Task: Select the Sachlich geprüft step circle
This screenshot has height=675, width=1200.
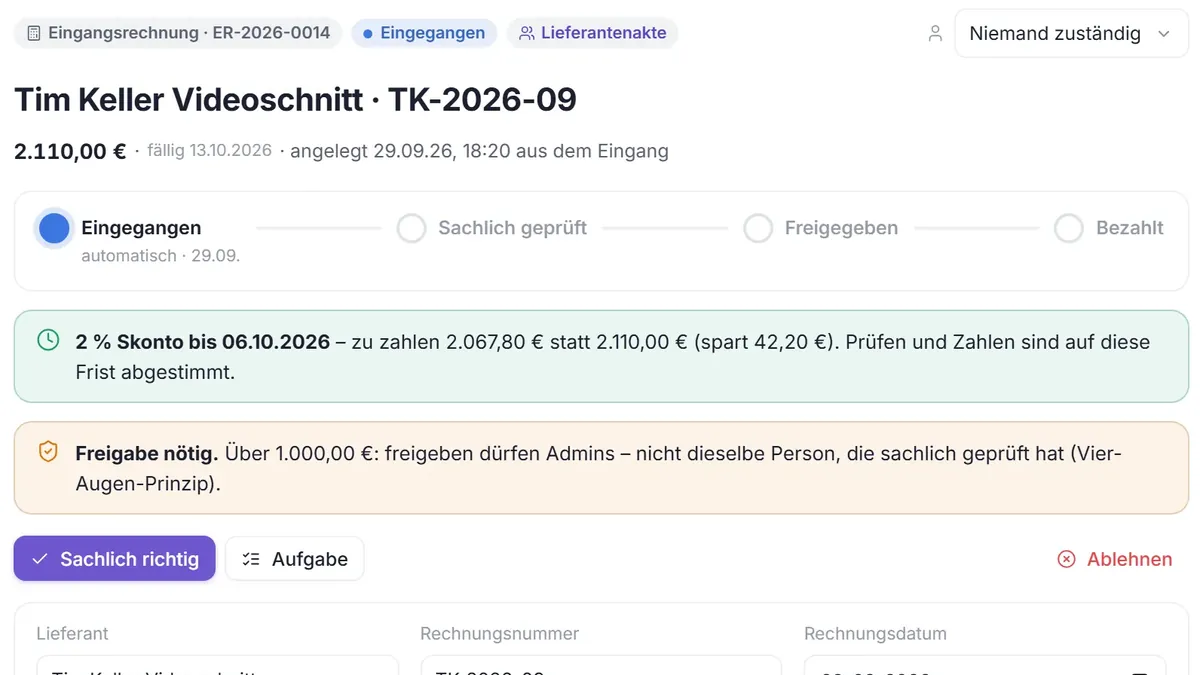Action: coord(412,228)
